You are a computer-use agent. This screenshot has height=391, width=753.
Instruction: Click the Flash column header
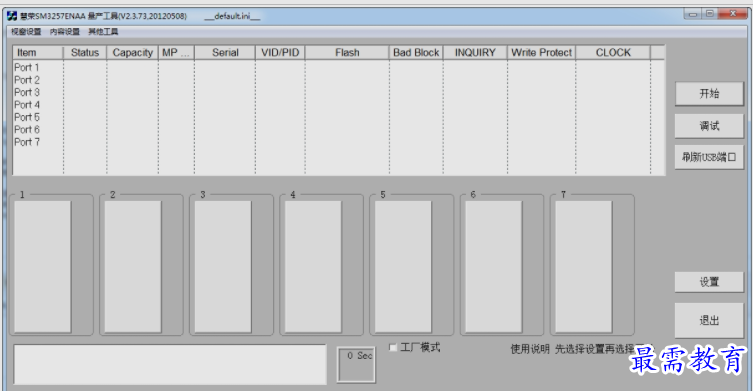[347, 52]
